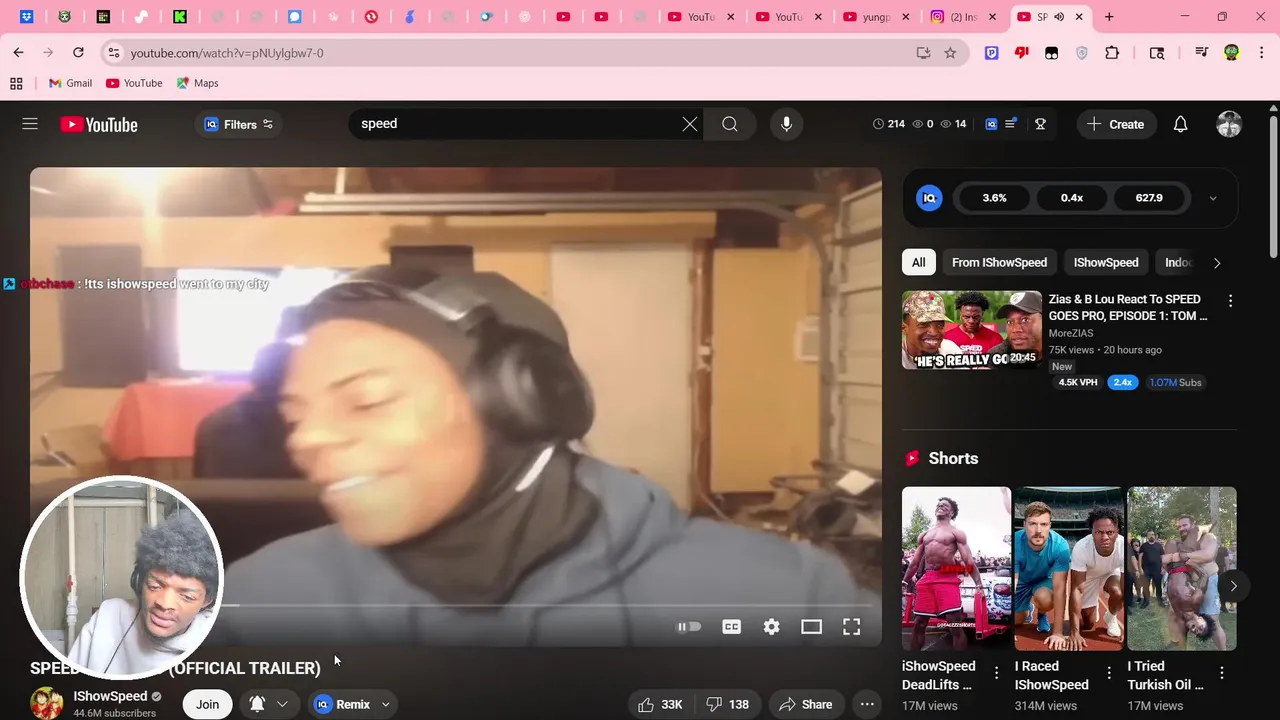
Task: Like the video with thumbs up
Action: (x=660, y=704)
